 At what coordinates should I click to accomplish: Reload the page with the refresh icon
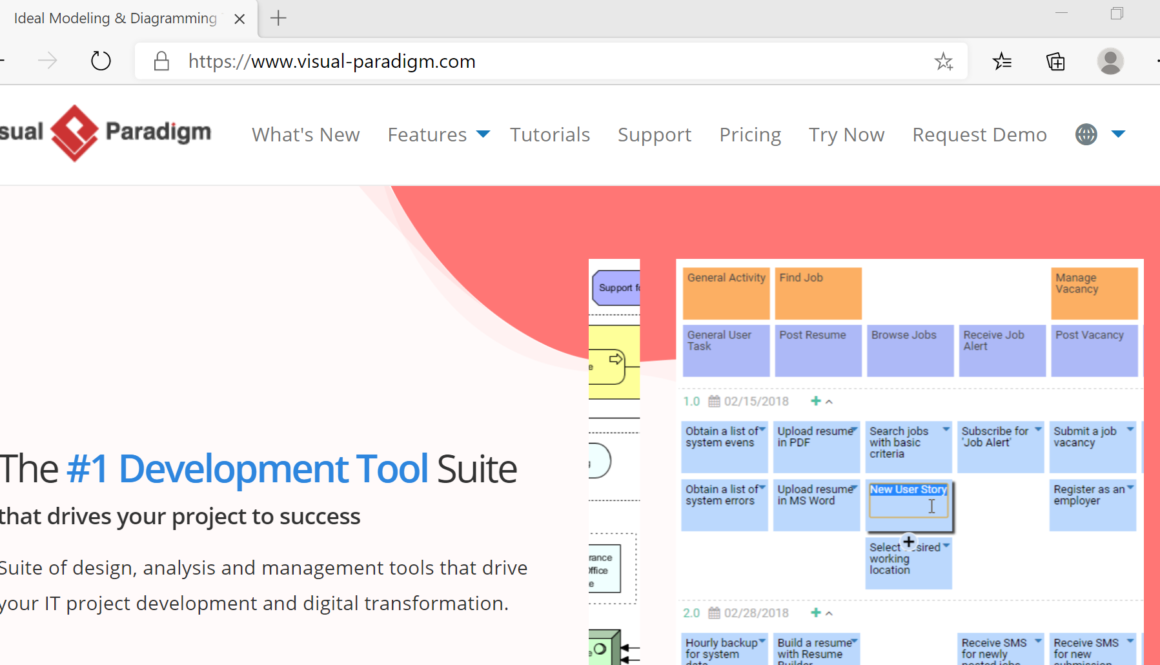[x=101, y=62]
